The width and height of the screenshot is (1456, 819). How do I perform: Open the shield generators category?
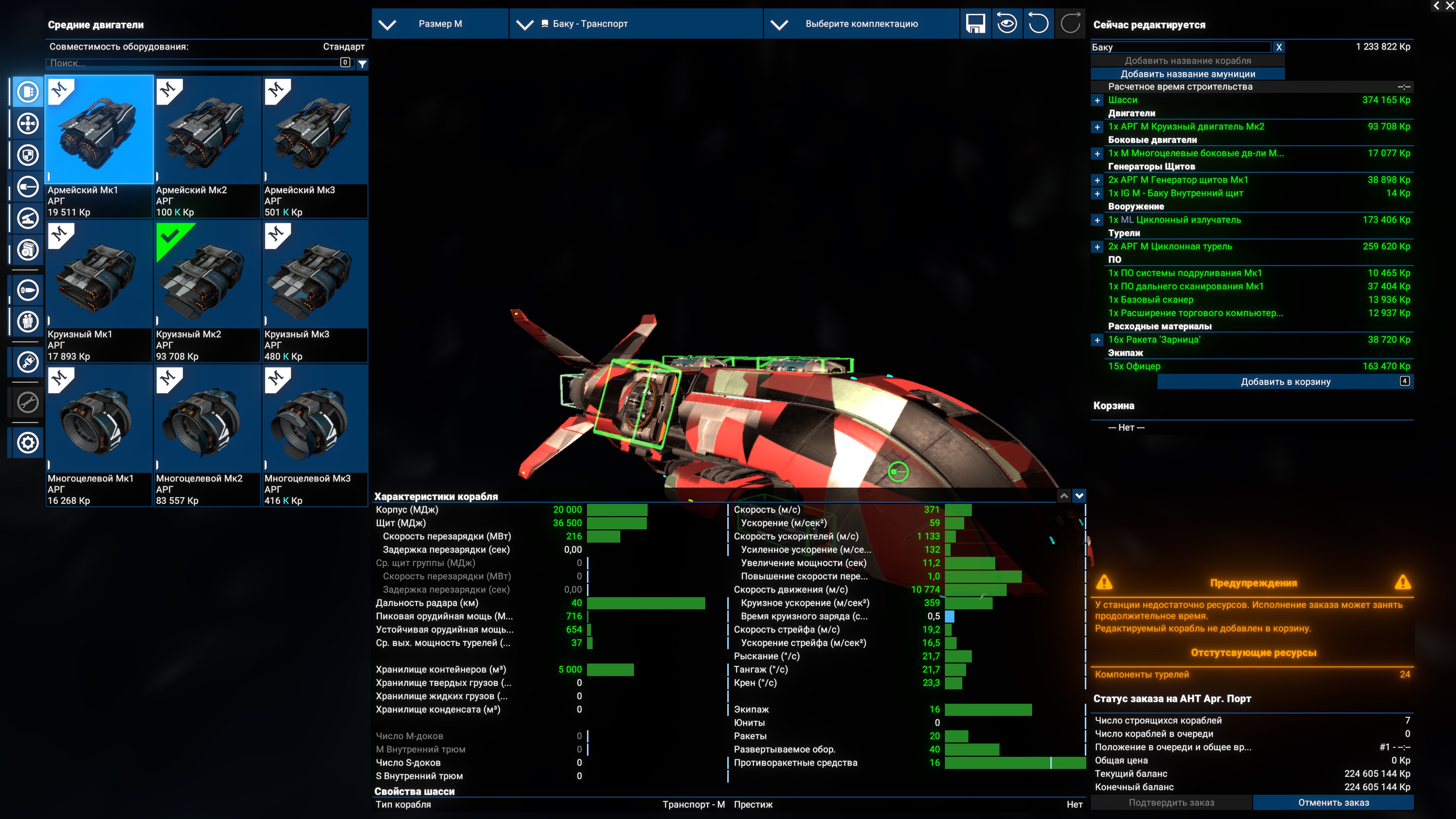point(28,155)
